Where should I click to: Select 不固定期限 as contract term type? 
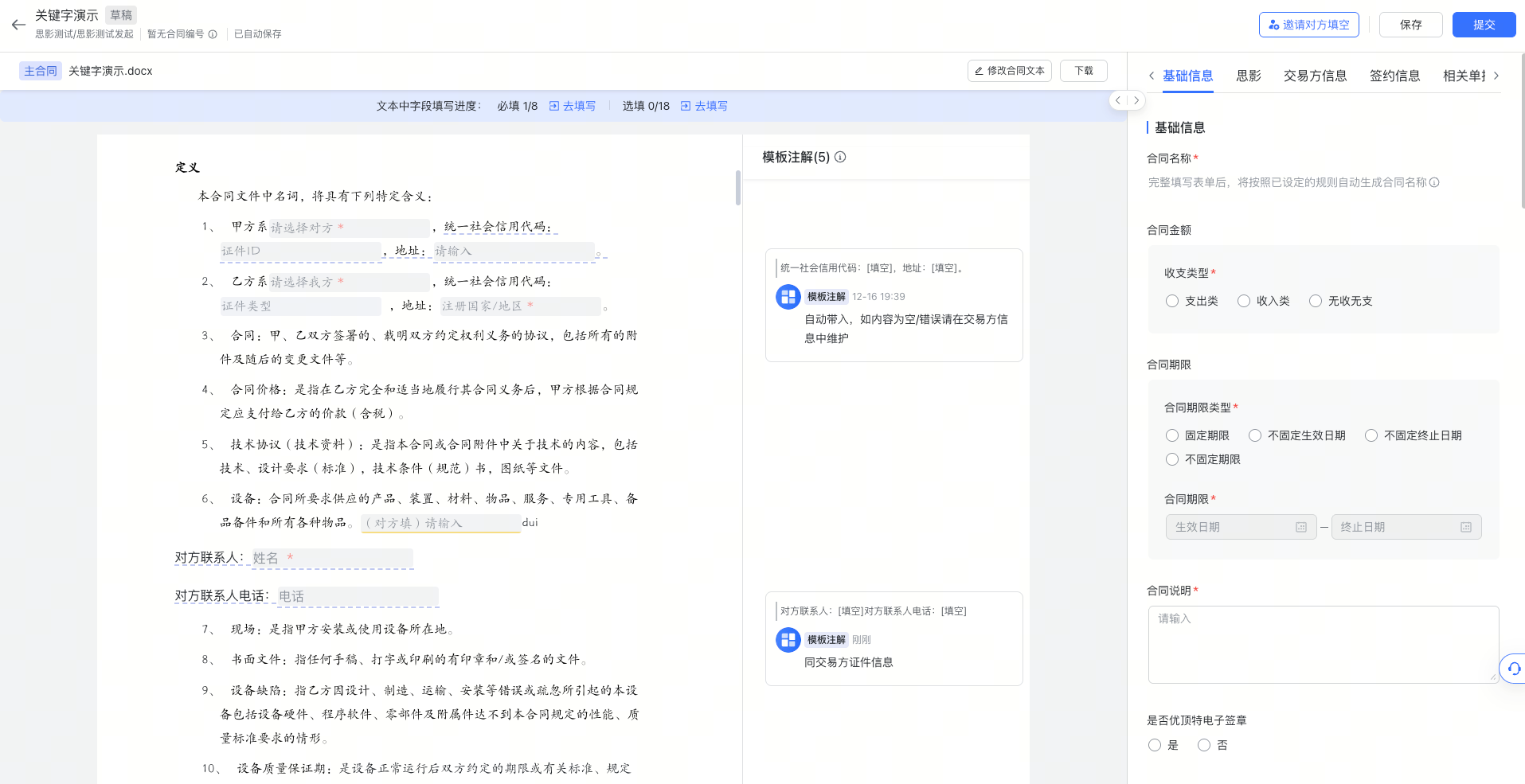[1171, 459]
